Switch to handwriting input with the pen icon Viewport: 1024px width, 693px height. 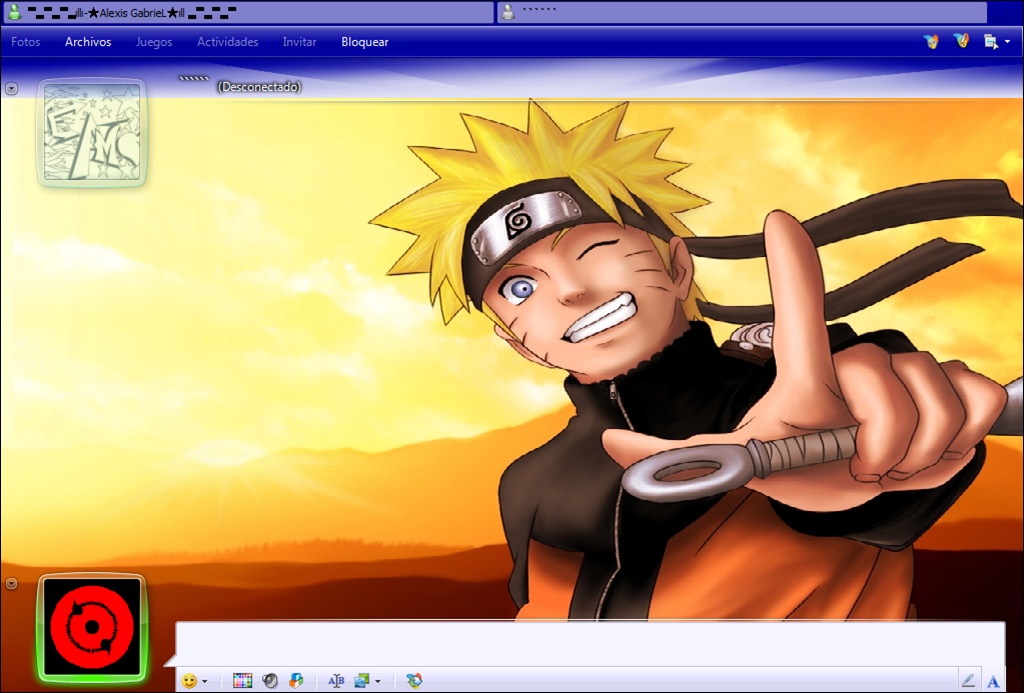point(968,681)
